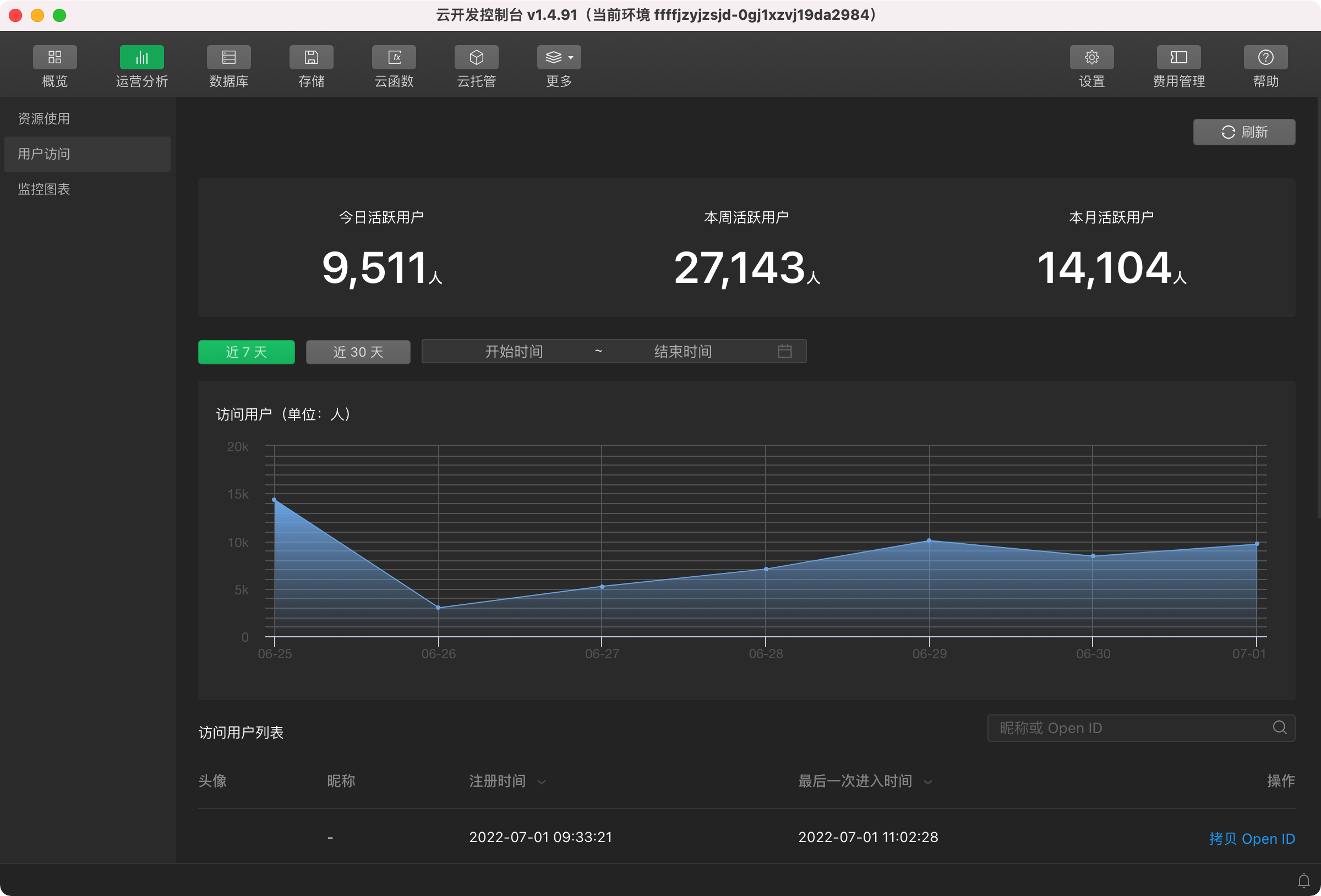Click the 刷新 refresh button
This screenshot has height=896, width=1321.
(1244, 132)
